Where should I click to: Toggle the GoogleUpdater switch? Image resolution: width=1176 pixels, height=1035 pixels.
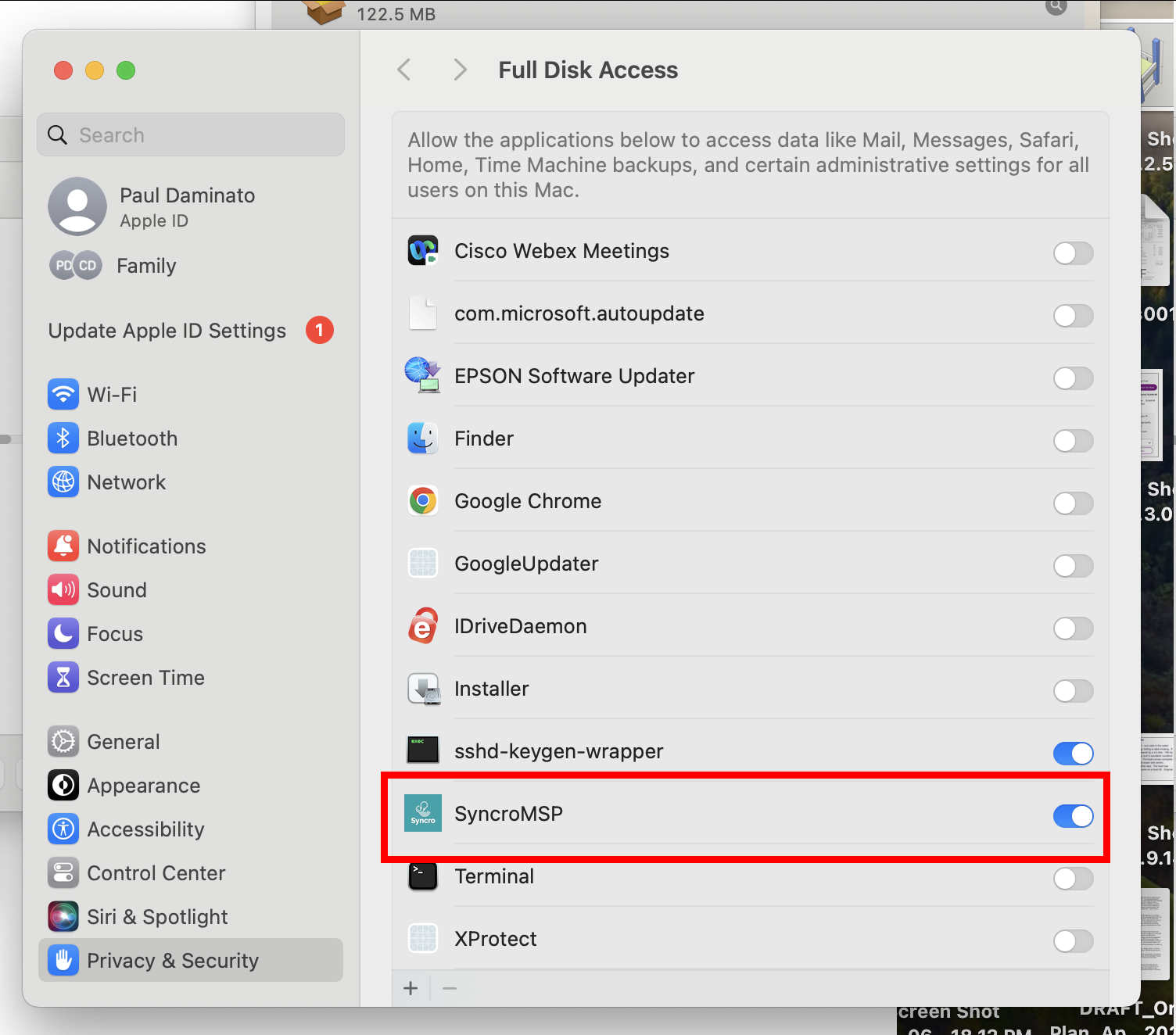click(1073, 566)
